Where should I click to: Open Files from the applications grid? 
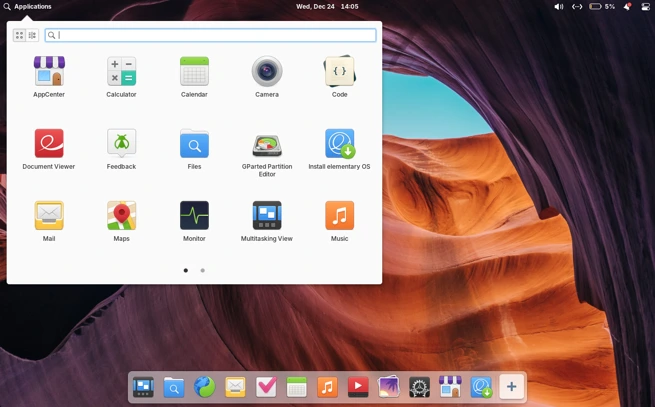[194, 149]
